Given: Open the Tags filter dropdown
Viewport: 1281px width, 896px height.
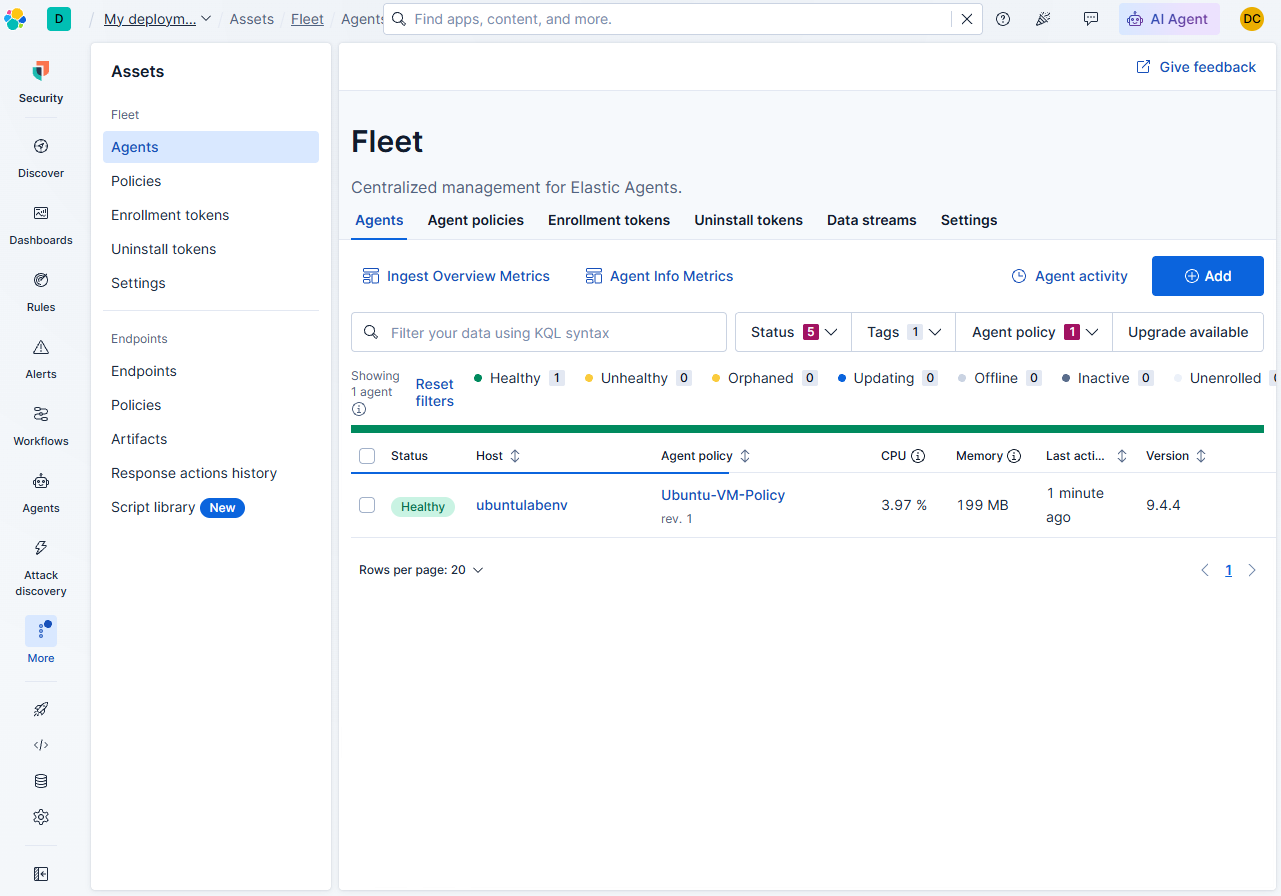Looking at the screenshot, I should click(904, 332).
